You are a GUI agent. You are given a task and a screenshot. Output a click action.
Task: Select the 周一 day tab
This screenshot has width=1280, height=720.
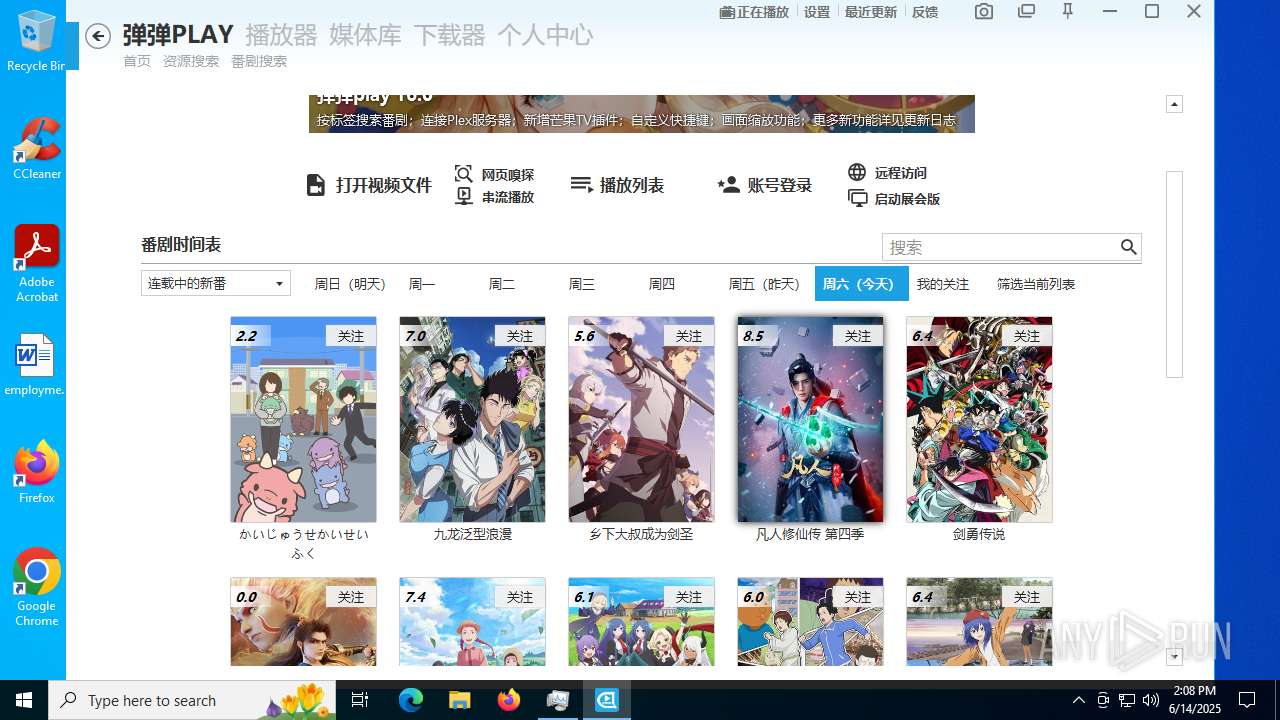click(x=422, y=284)
